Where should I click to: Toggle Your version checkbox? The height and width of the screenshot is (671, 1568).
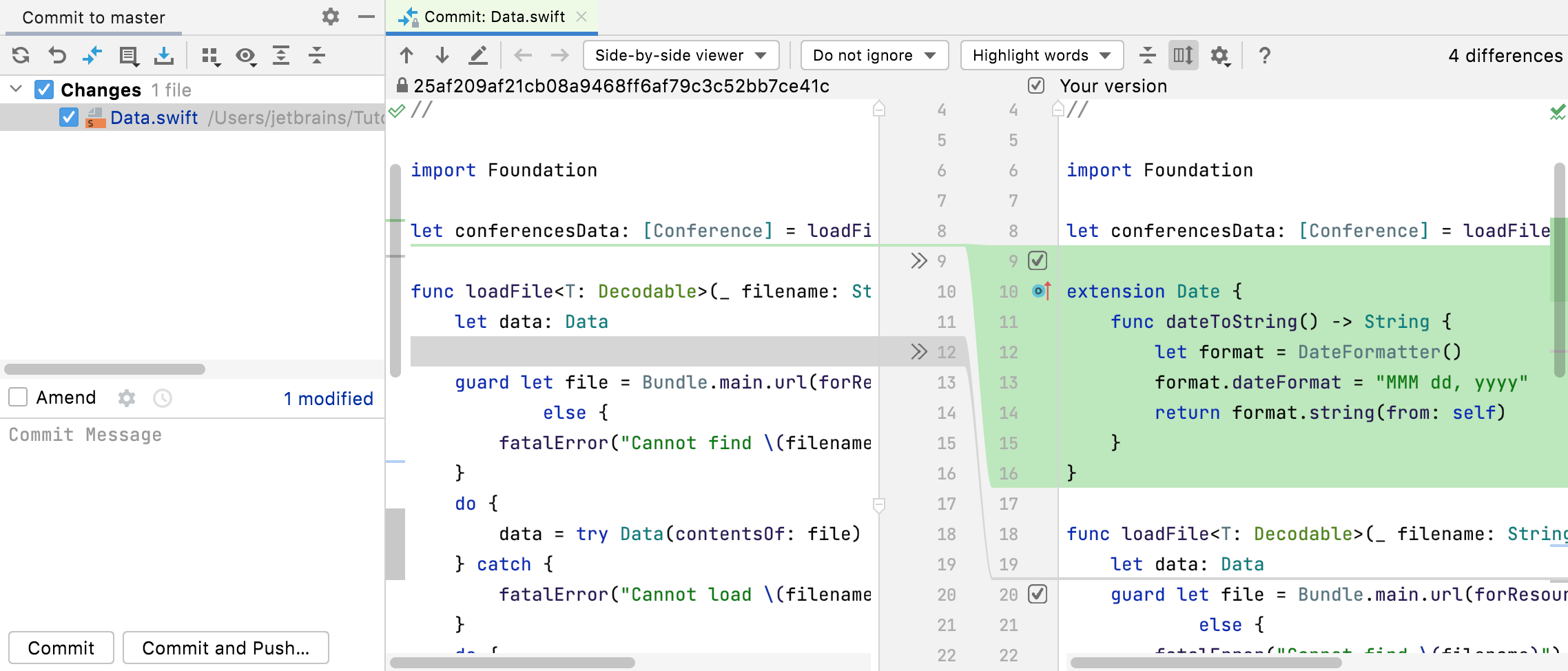coord(1036,85)
